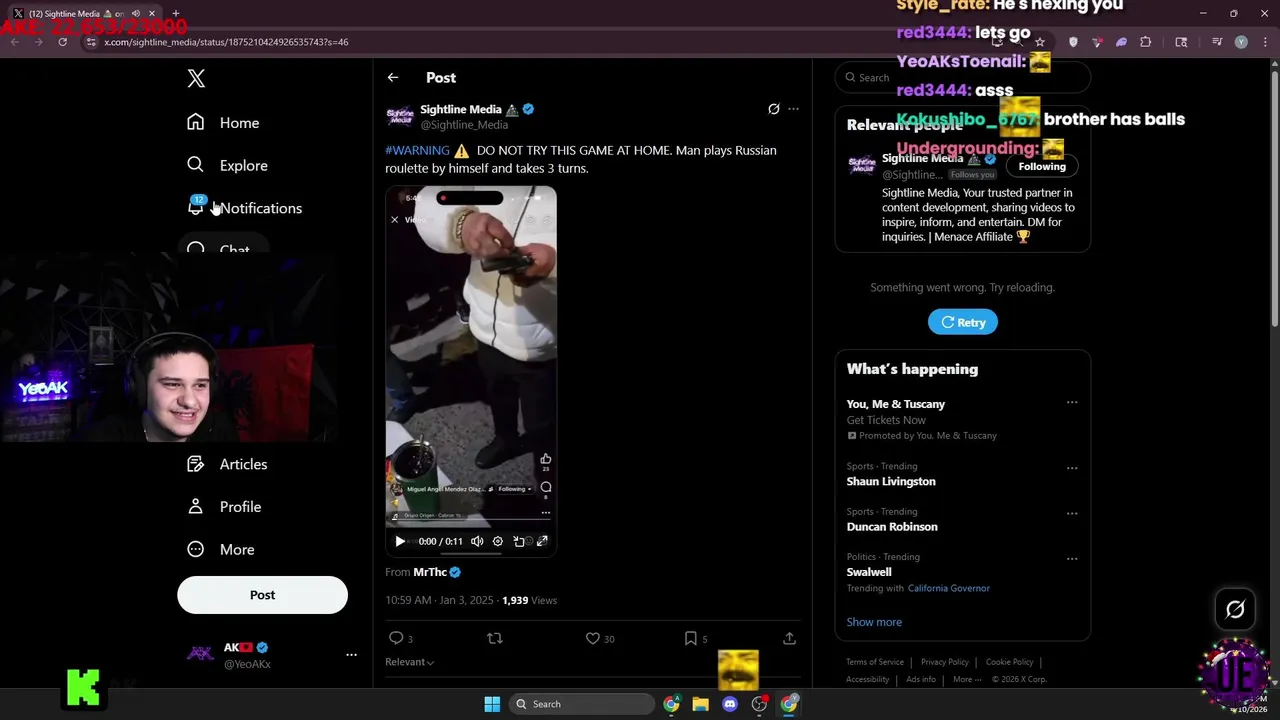Follow the California Governor trending link

click(949, 588)
